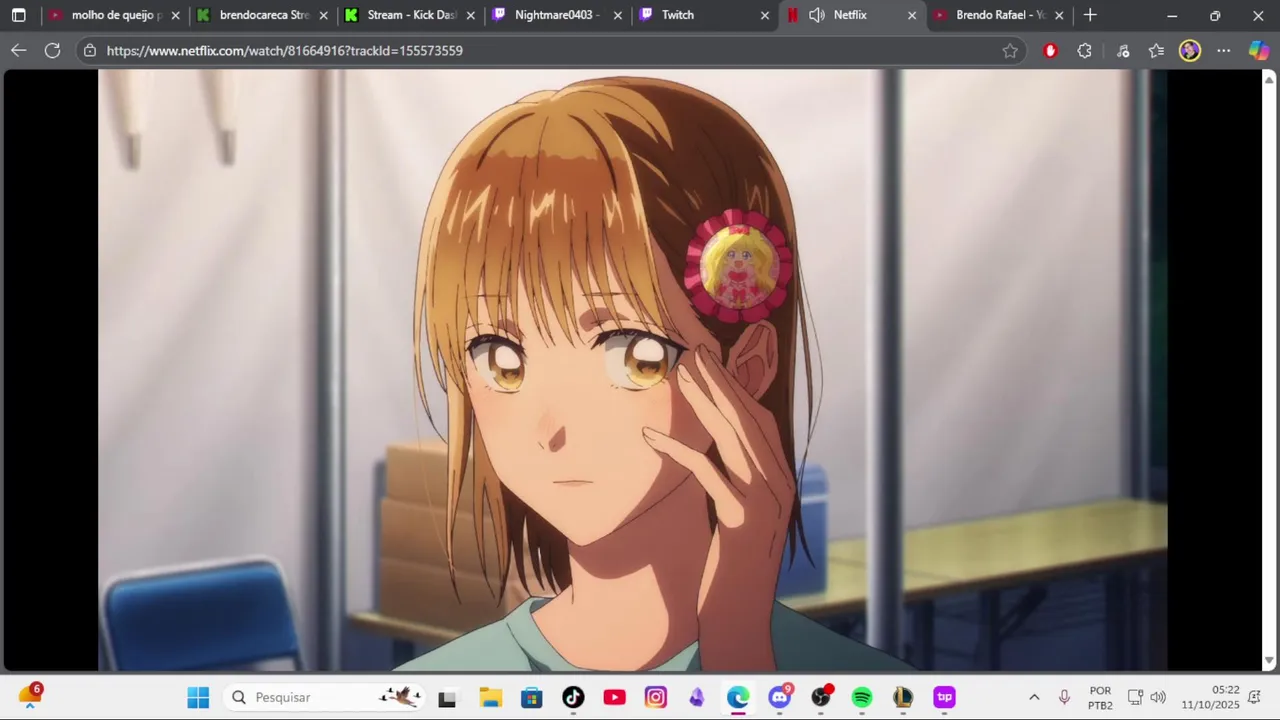The image size is (1280, 720).
Task: Open the notification center bell icon
Action: [1254, 697]
